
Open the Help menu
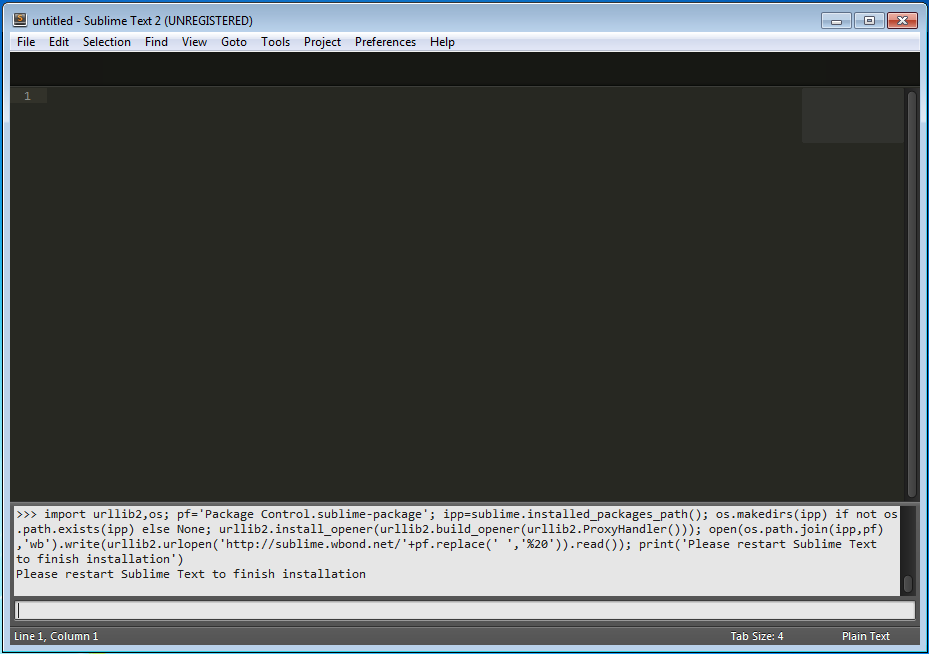pos(442,42)
